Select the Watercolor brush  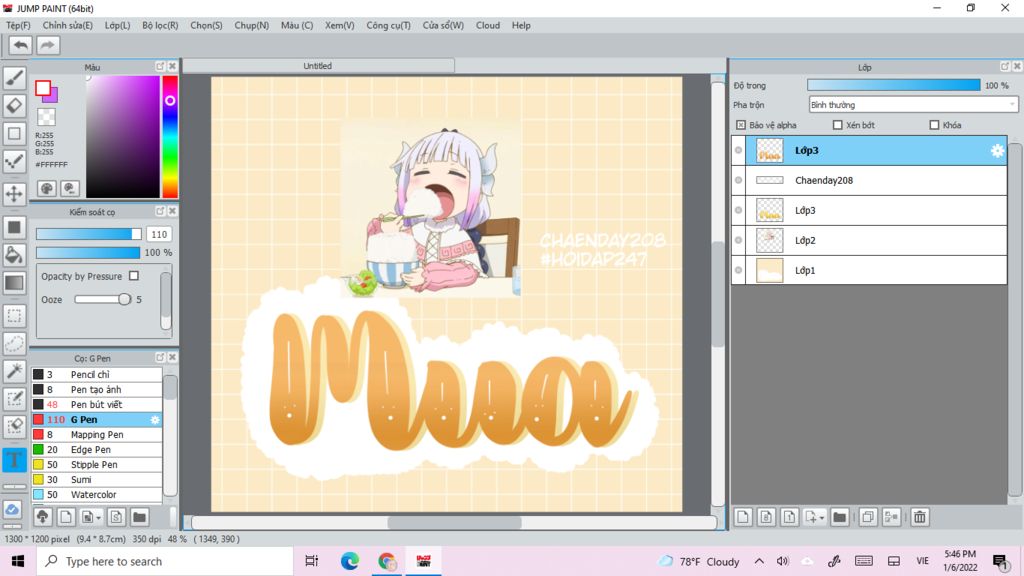click(x=97, y=494)
